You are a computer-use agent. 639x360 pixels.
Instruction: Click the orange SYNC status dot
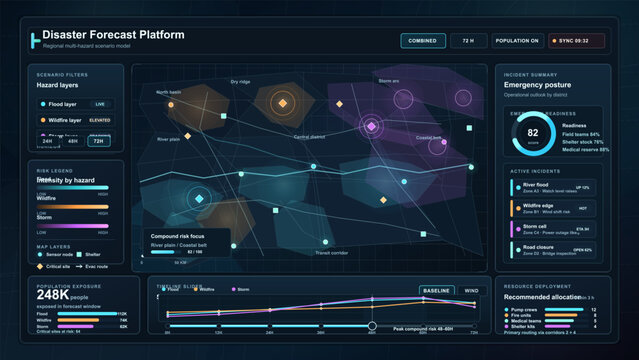pyautogui.click(x=554, y=41)
